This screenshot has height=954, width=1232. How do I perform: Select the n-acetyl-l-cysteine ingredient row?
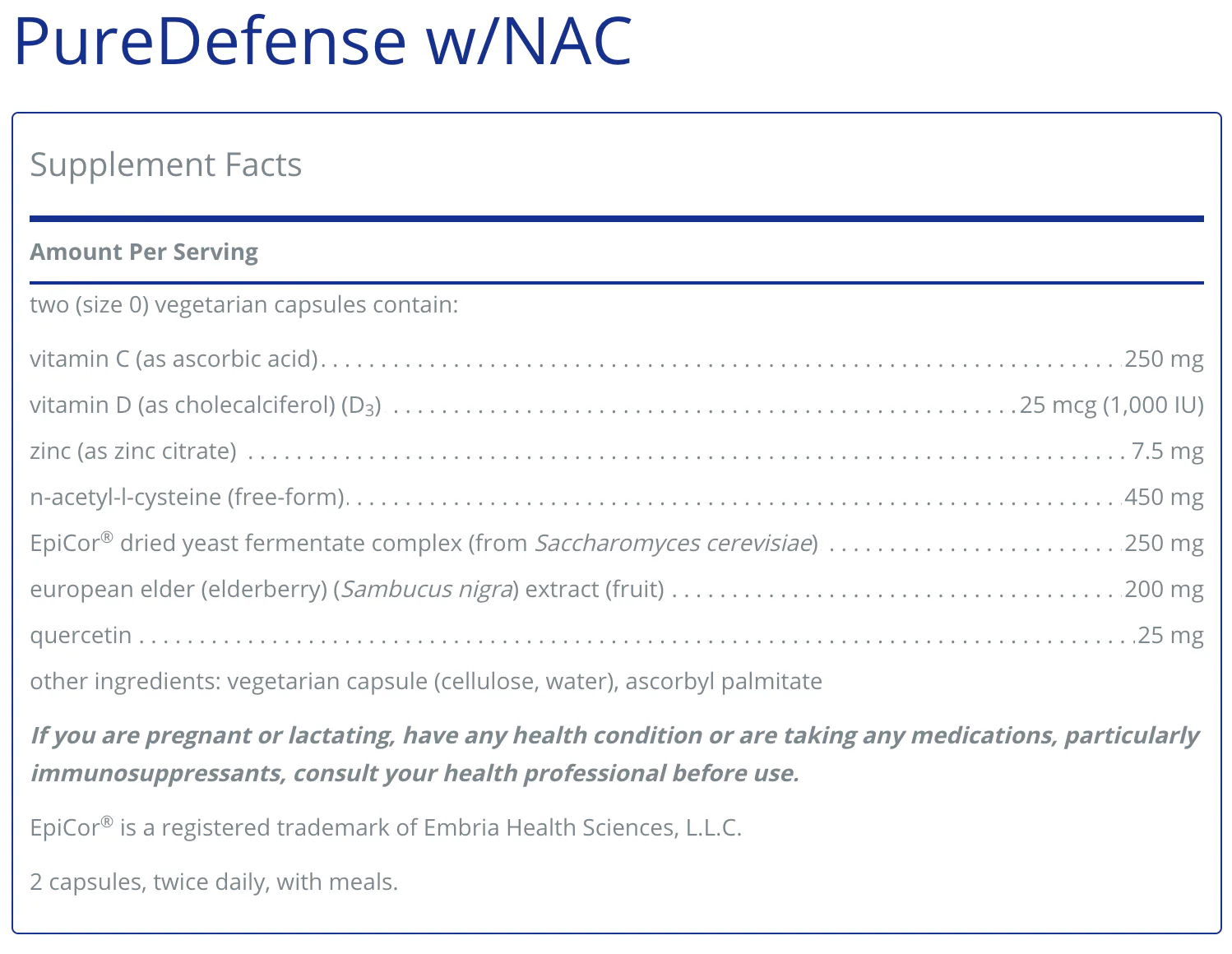[617, 498]
